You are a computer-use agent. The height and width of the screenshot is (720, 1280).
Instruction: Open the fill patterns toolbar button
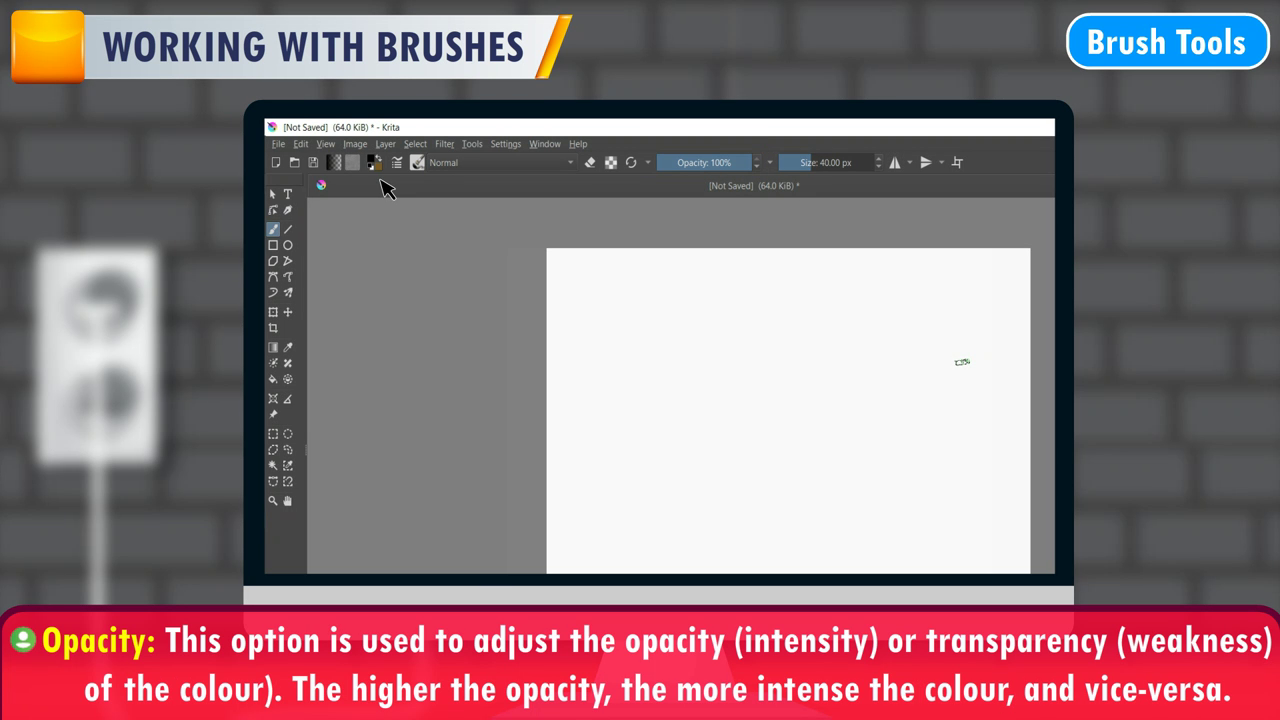[x=352, y=163]
